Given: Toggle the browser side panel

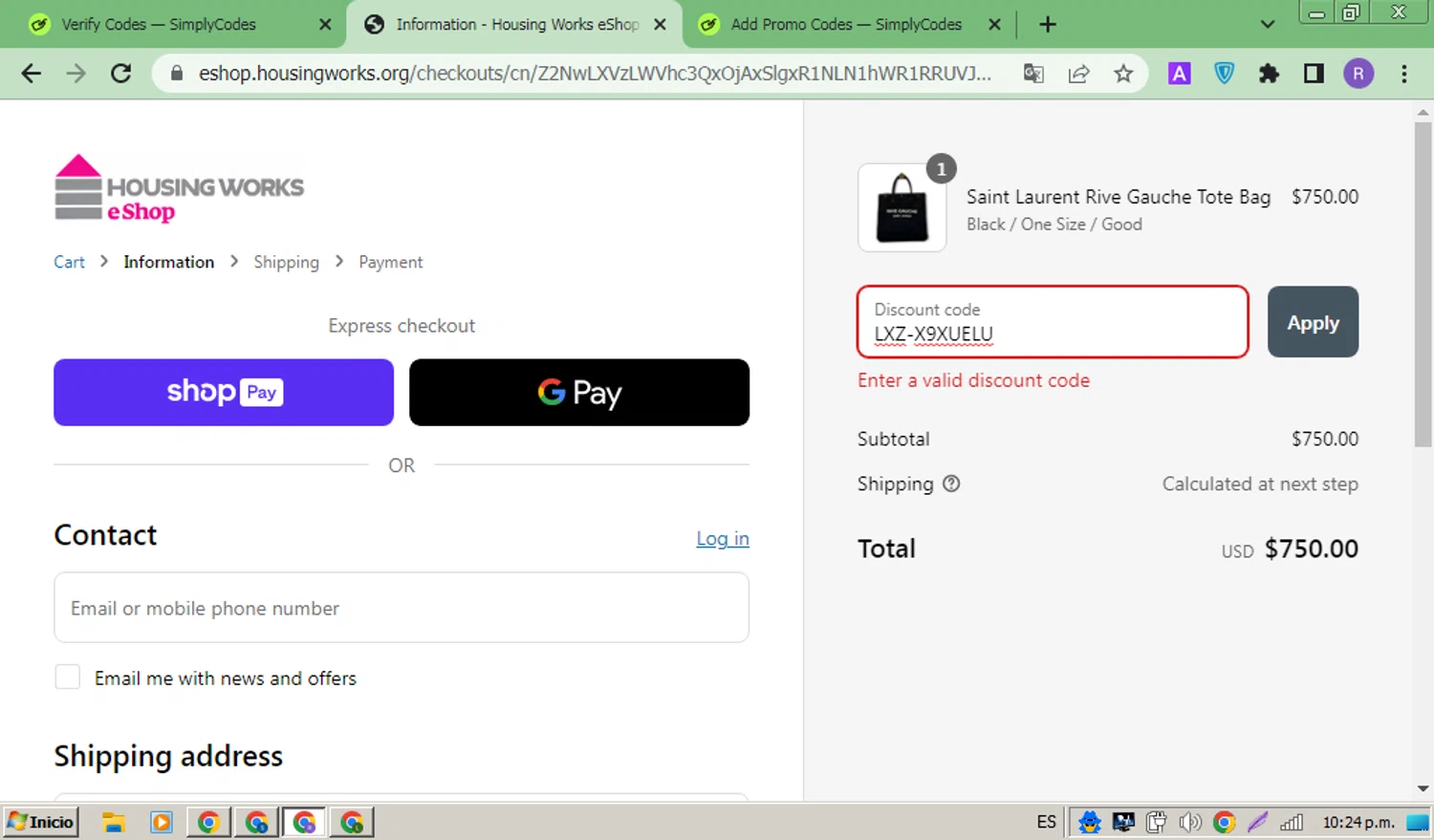Looking at the screenshot, I should pyautogui.click(x=1314, y=74).
